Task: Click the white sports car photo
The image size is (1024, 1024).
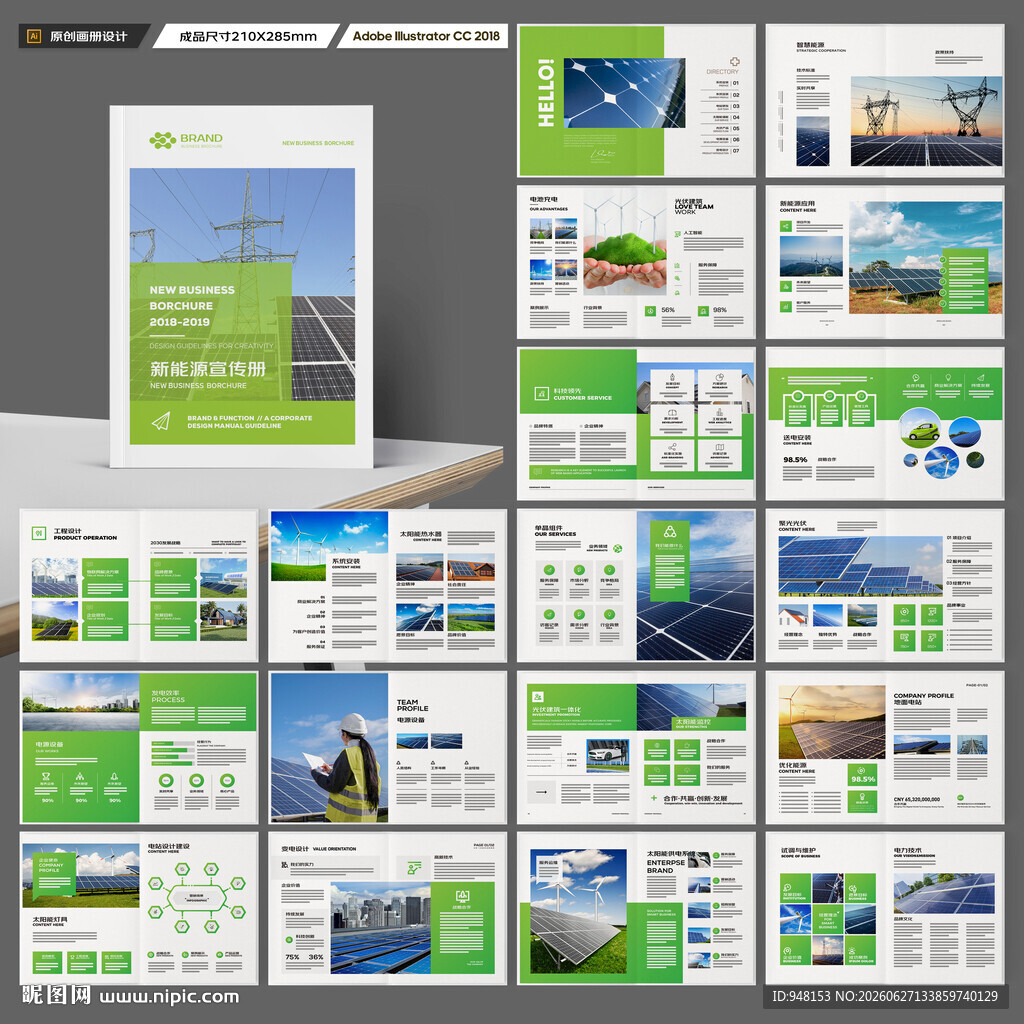Action: (x=607, y=756)
